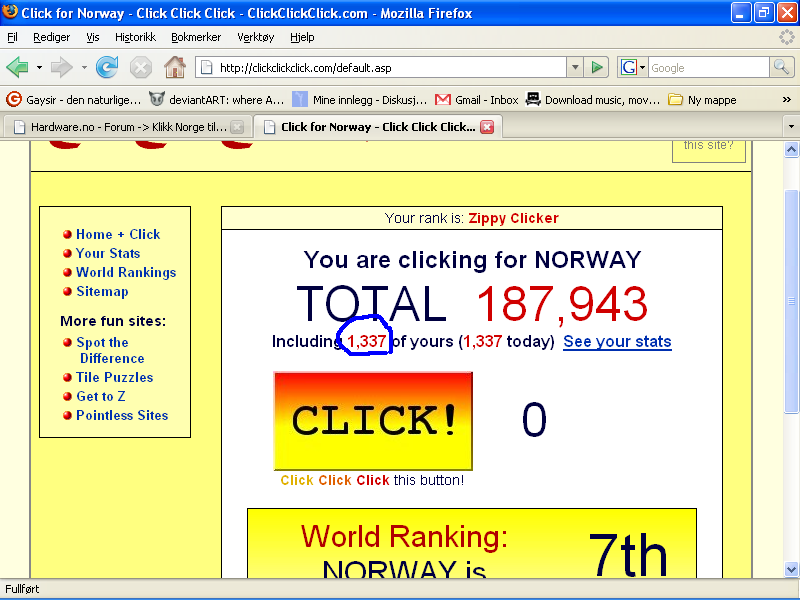This screenshot has height=600, width=800.
Task: Open the Ny mappe bookmark folder
Action: pyautogui.click(x=702, y=100)
